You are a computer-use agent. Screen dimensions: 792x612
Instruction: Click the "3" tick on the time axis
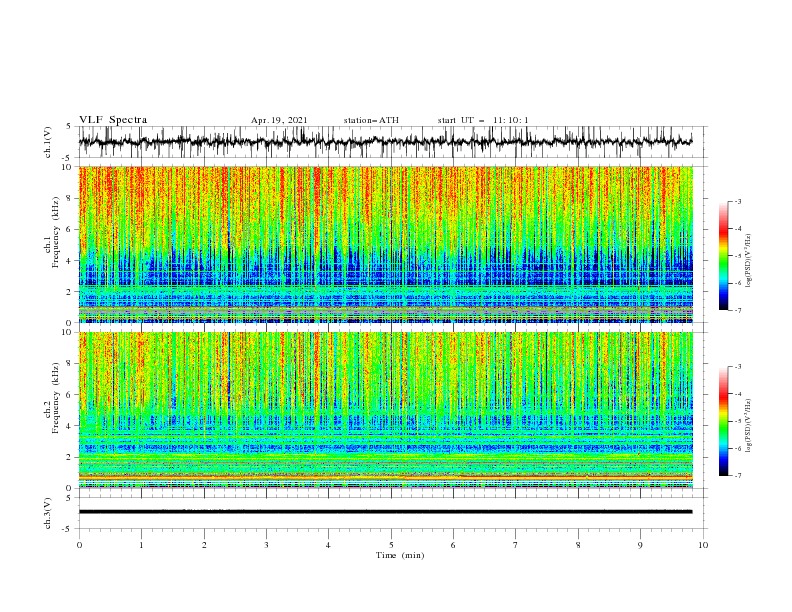click(x=266, y=545)
